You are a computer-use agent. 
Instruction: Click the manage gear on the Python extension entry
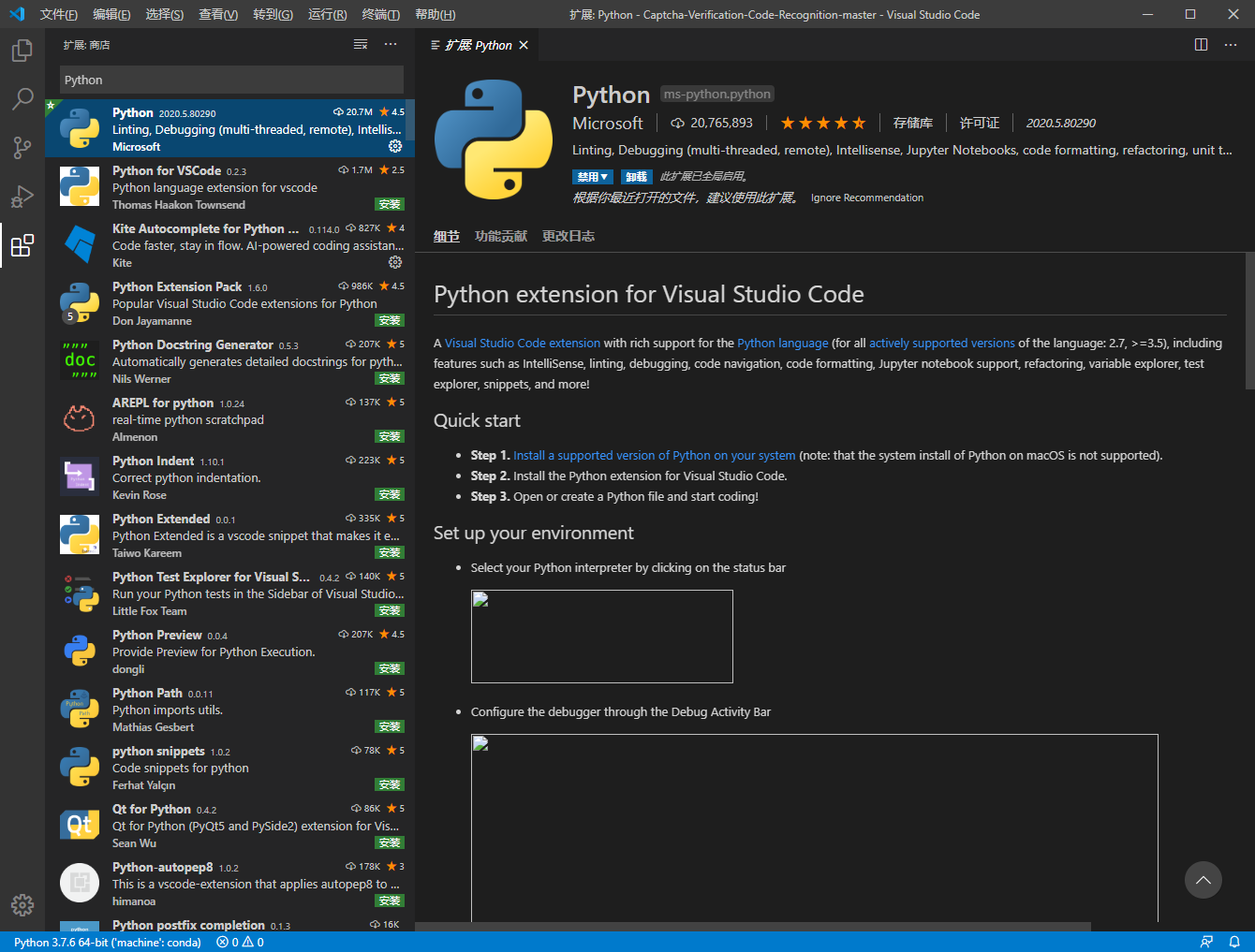point(394,146)
